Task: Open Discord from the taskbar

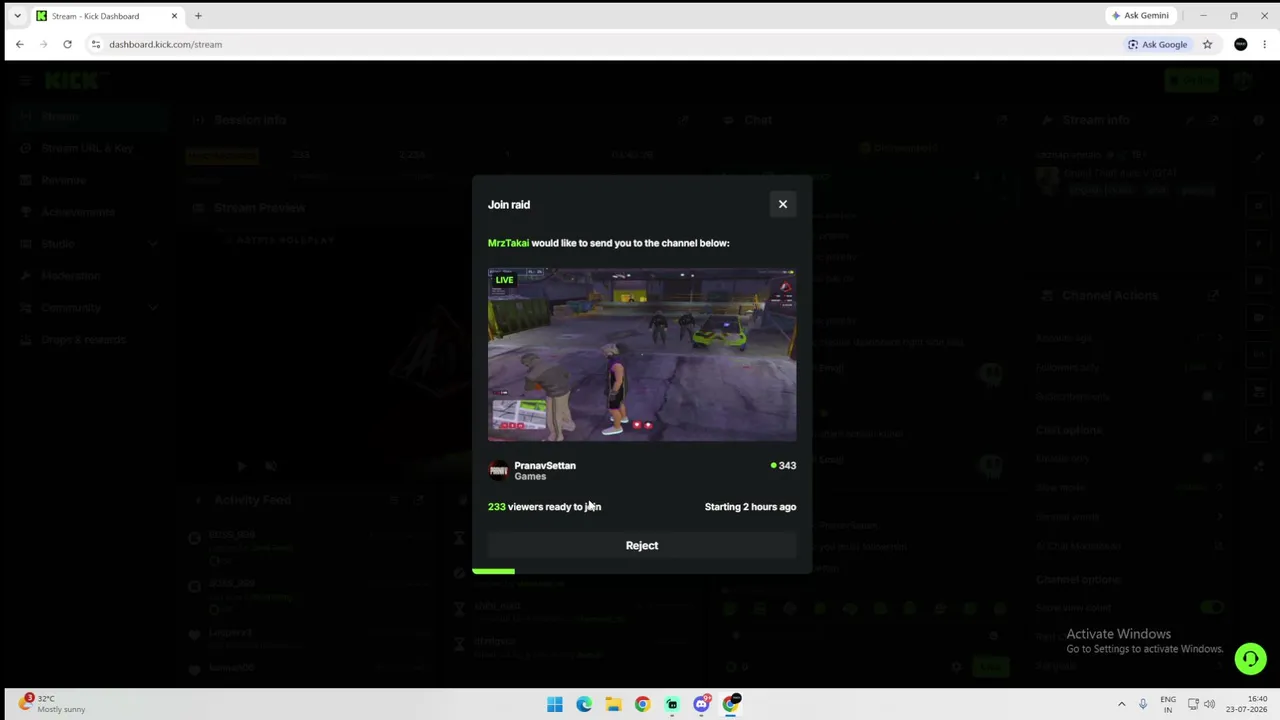Action: coord(701,704)
